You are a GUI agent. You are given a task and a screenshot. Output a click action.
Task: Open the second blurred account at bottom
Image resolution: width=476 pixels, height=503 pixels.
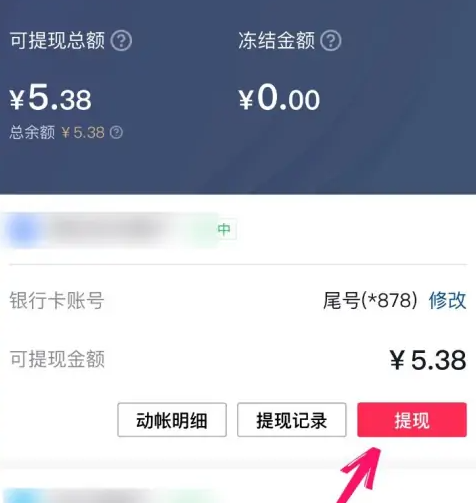point(110,496)
